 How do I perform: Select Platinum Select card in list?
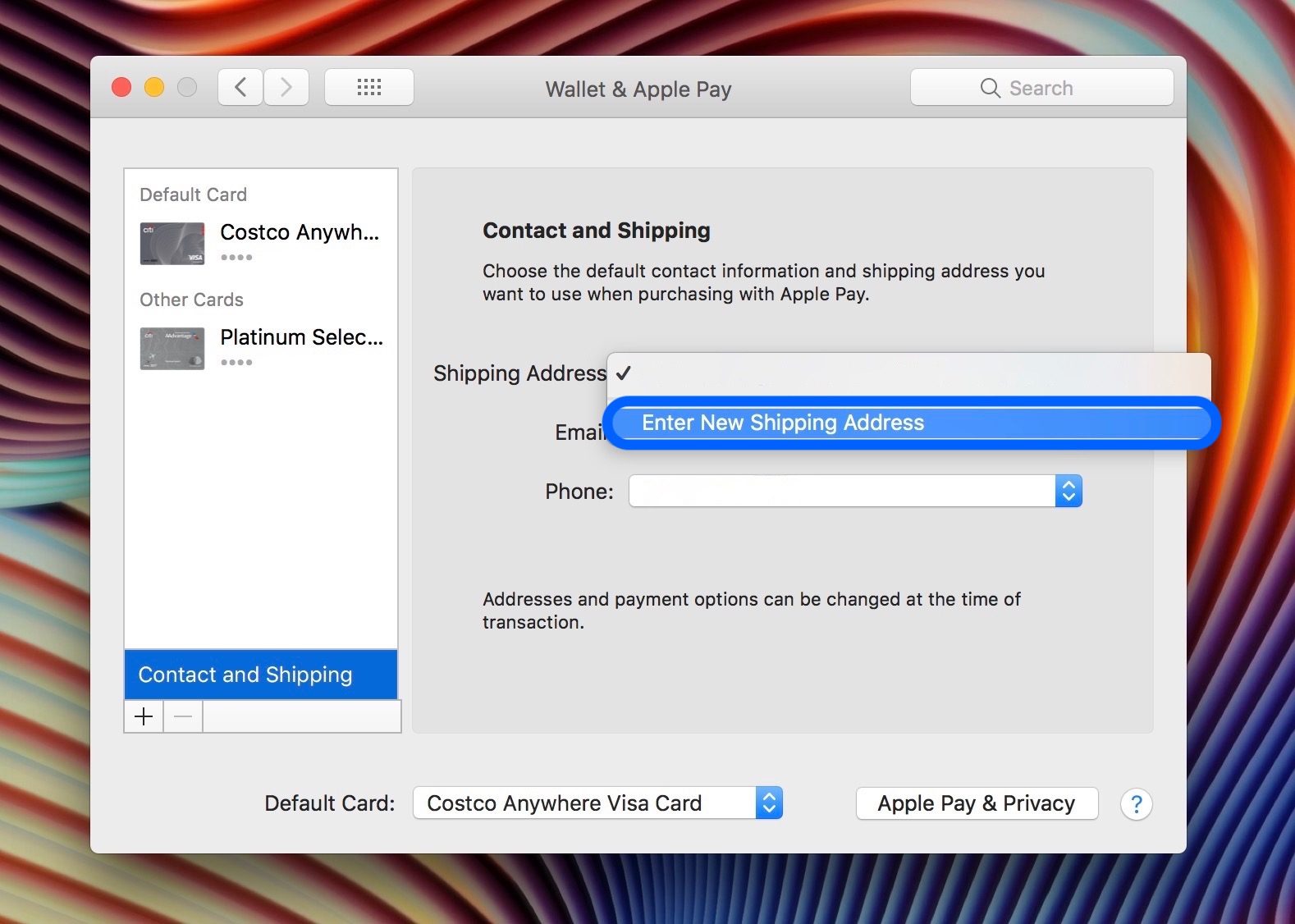point(261,348)
